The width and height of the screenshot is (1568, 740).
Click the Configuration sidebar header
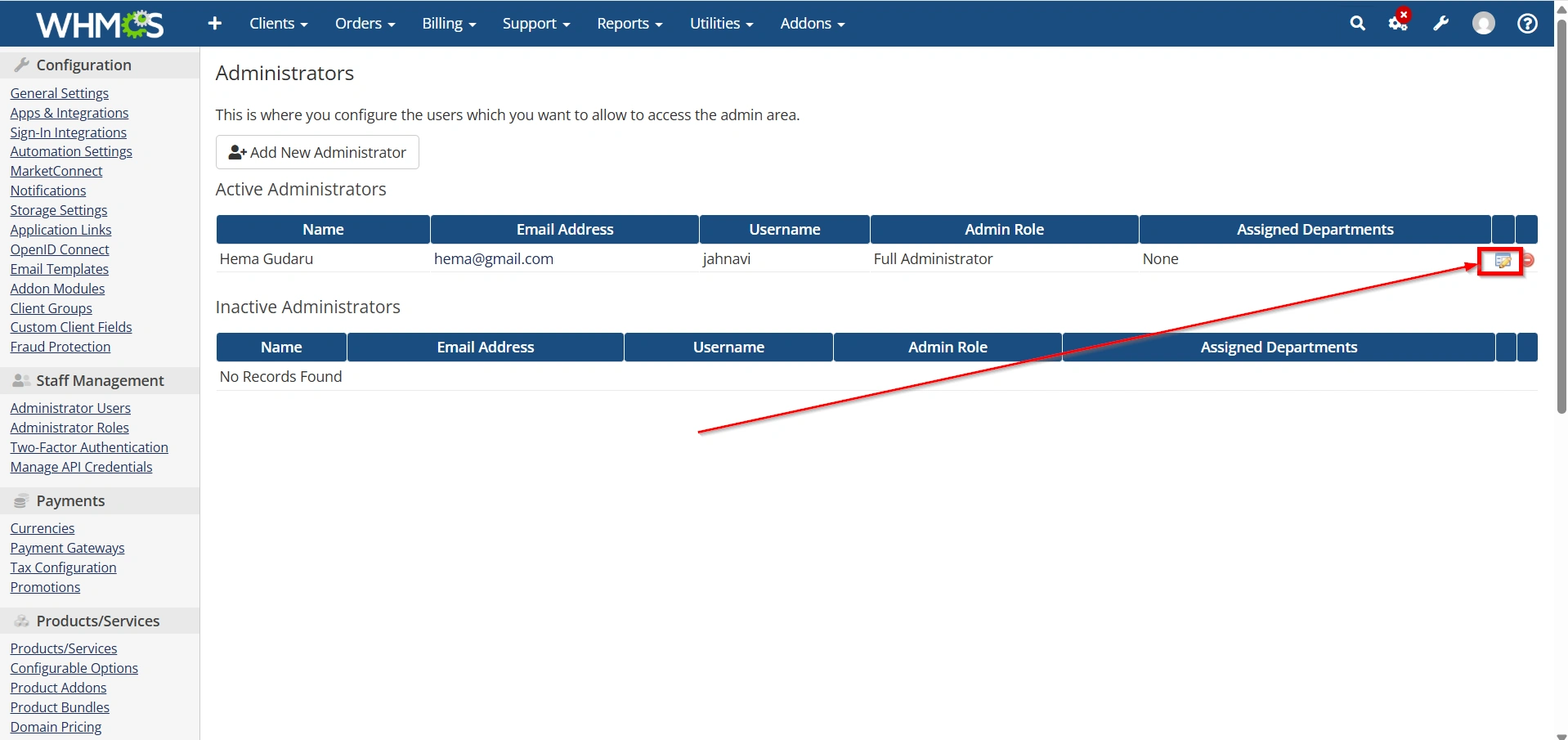[100, 65]
